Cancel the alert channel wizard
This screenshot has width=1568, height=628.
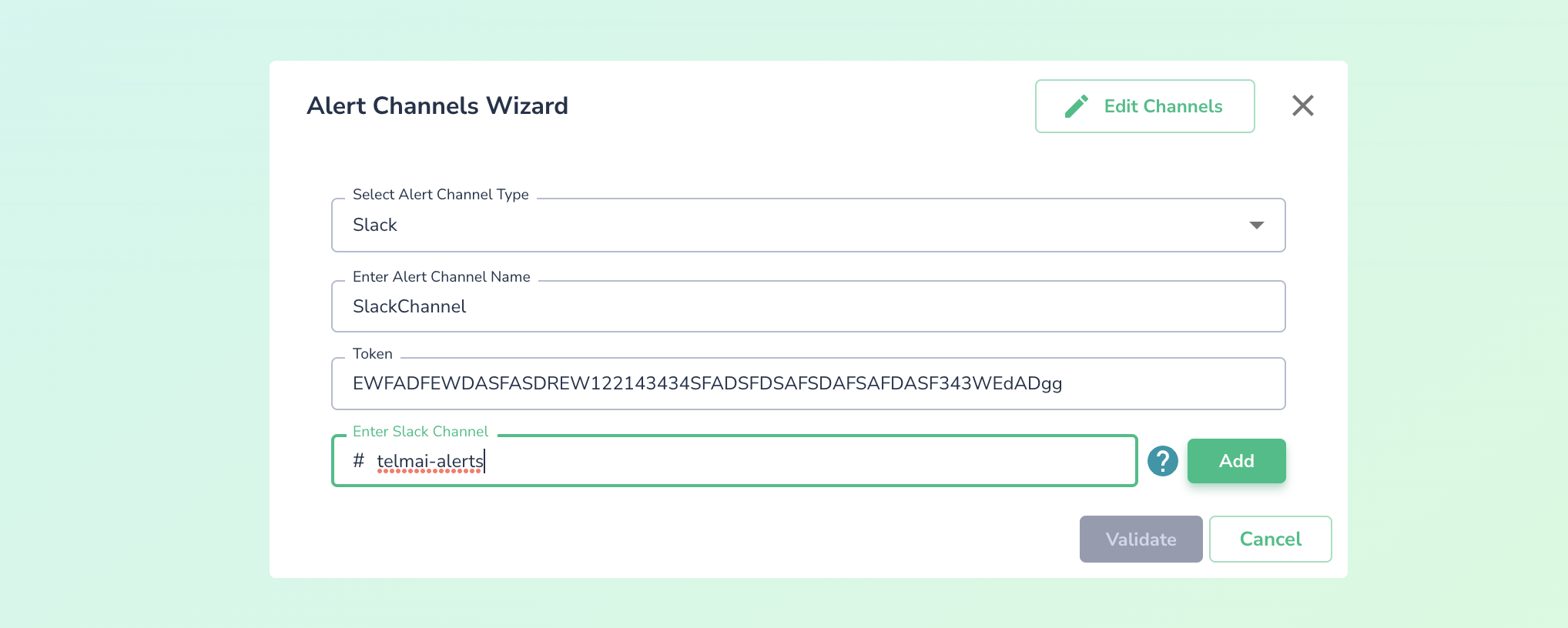tap(1270, 539)
